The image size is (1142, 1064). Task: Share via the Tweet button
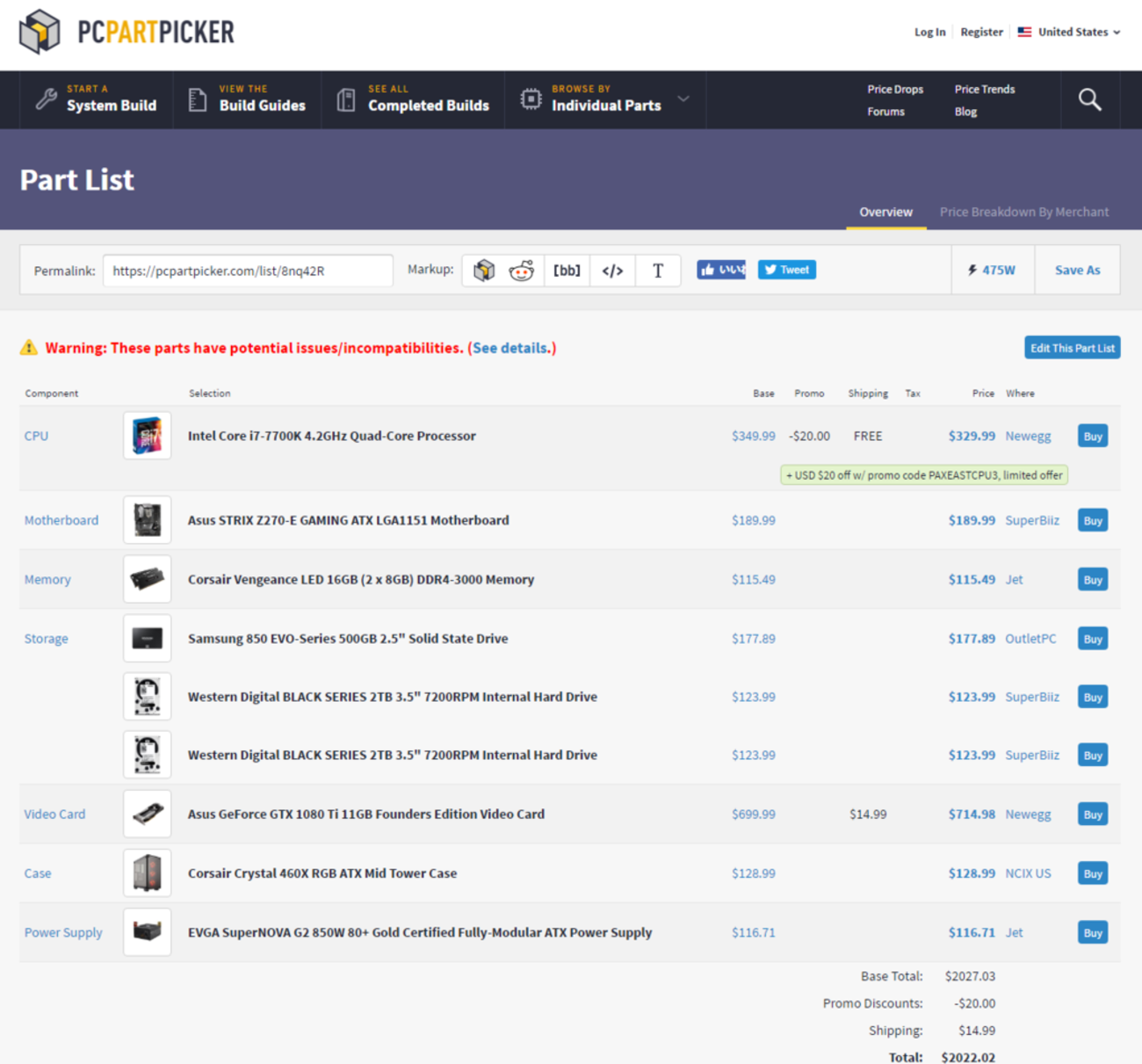(787, 270)
